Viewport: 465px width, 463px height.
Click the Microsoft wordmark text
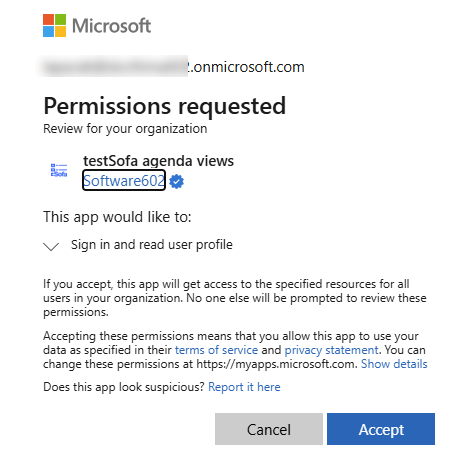pos(112,26)
